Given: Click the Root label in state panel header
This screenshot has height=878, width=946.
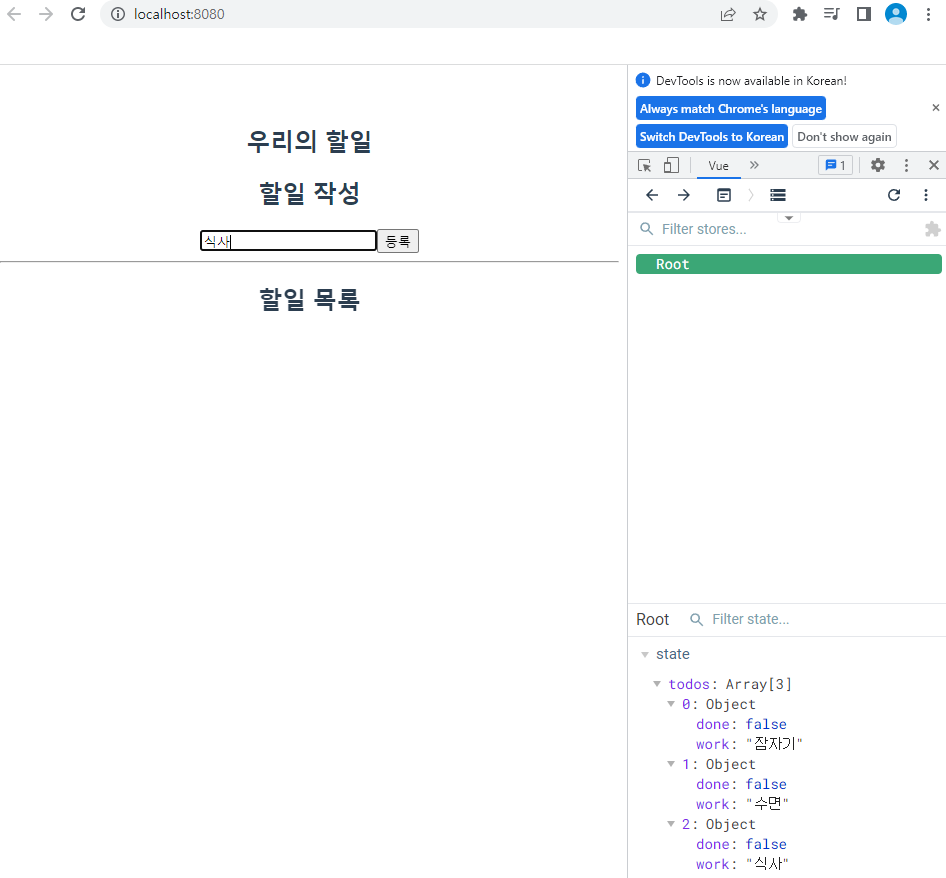Looking at the screenshot, I should (x=652, y=620).
